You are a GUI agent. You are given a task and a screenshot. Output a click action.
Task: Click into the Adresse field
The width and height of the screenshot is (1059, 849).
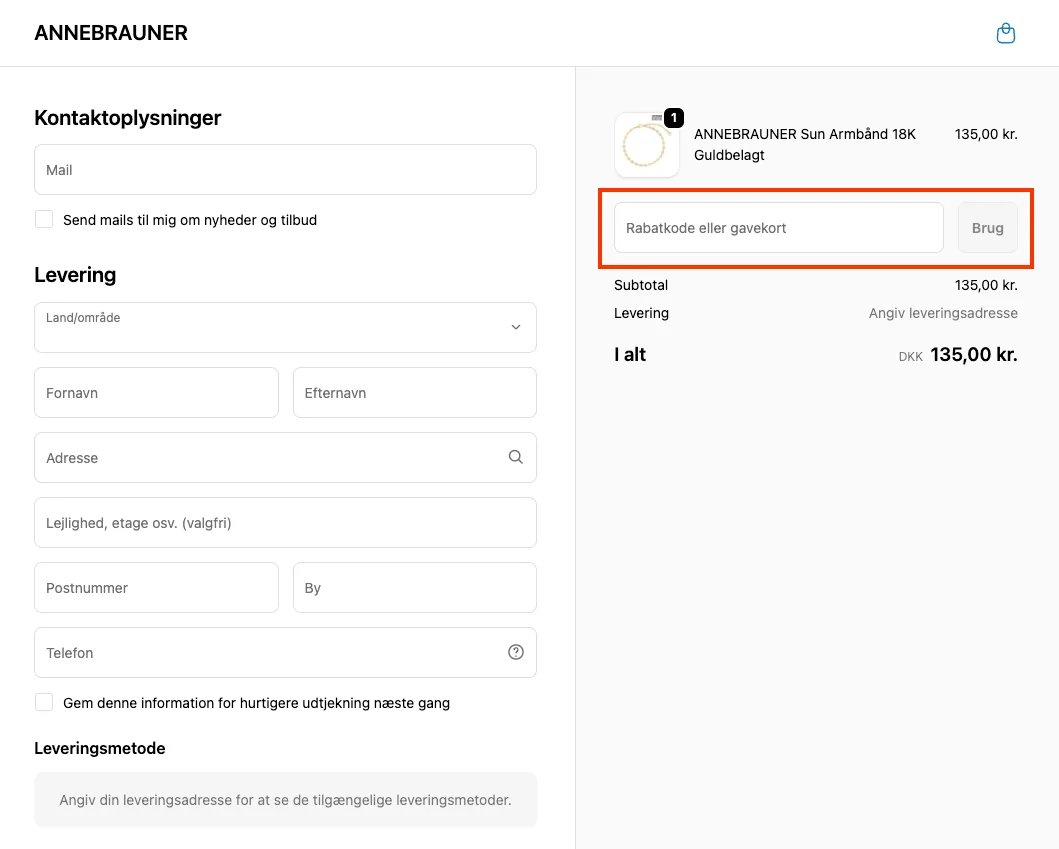point(270,458)
